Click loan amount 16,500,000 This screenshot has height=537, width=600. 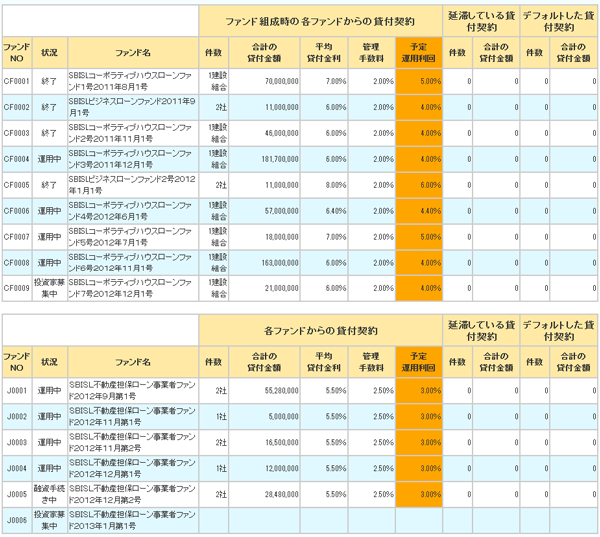(282, 442)
